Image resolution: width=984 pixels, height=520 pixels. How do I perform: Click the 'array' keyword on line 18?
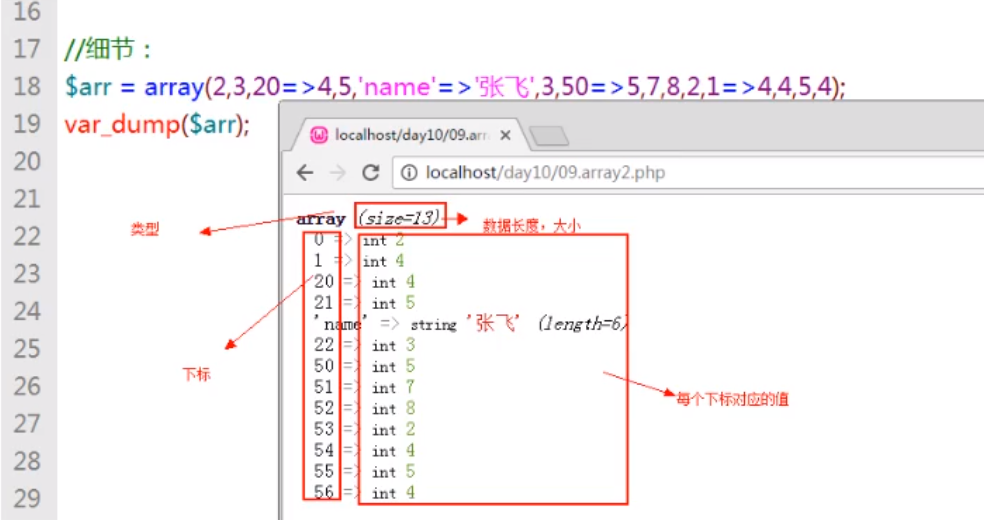click(x=174, y=87)
